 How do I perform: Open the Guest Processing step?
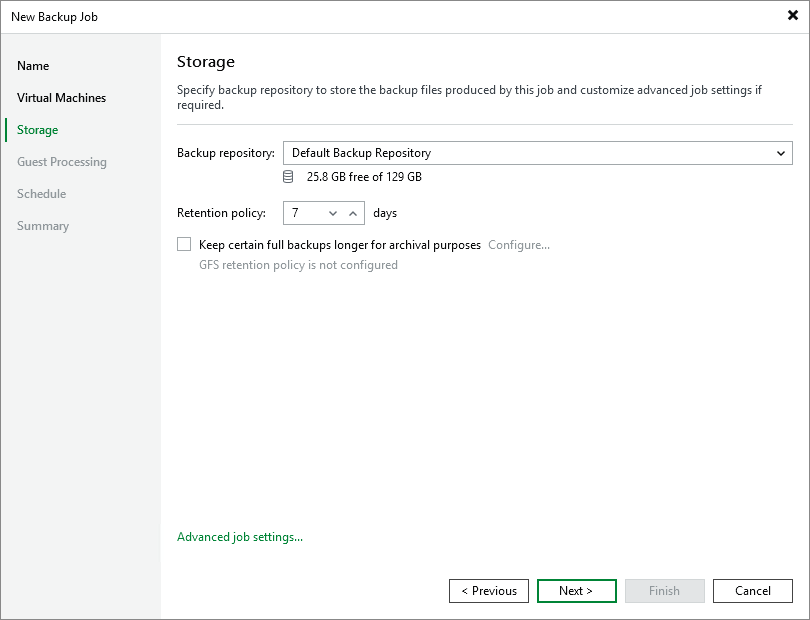coord(62,162)
